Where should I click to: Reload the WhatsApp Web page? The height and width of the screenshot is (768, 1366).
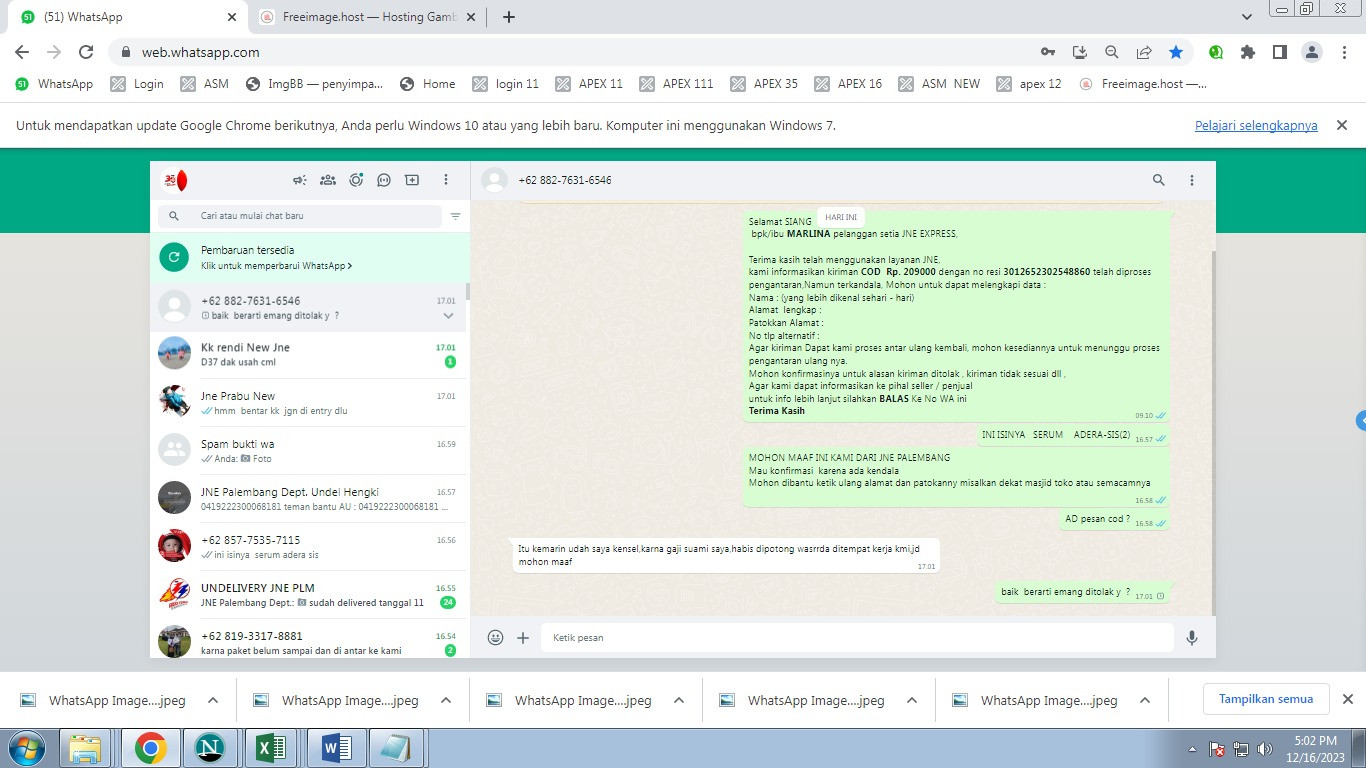[86, 52]
